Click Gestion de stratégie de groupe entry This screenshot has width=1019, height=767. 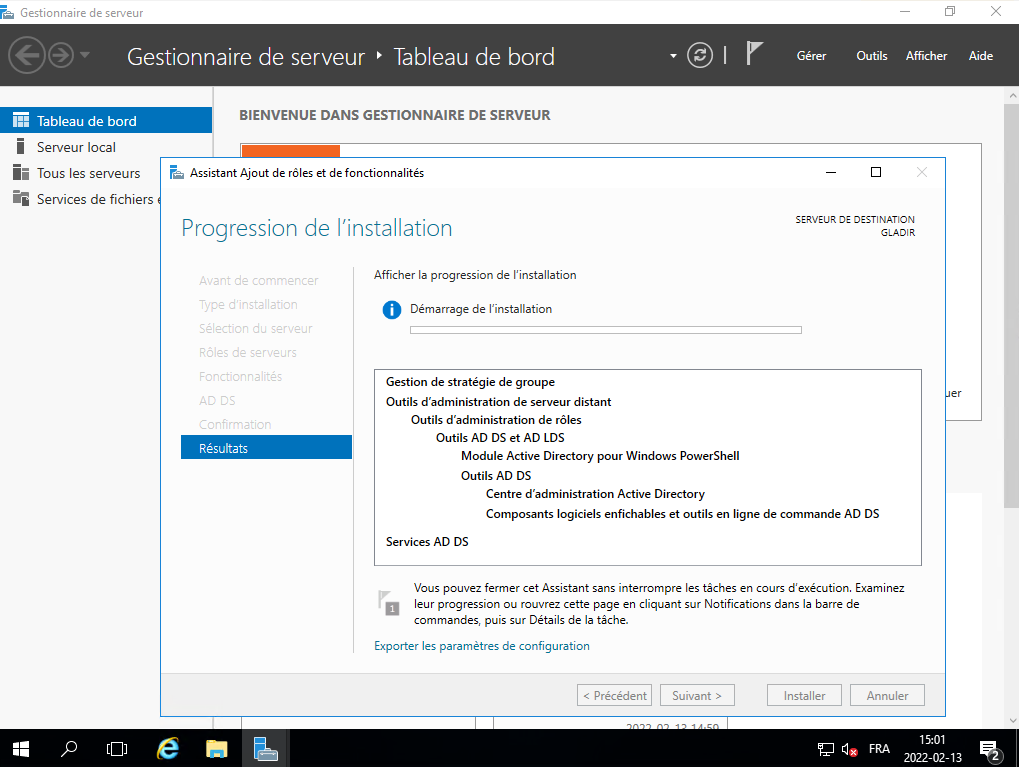click(x=470, y=382)
